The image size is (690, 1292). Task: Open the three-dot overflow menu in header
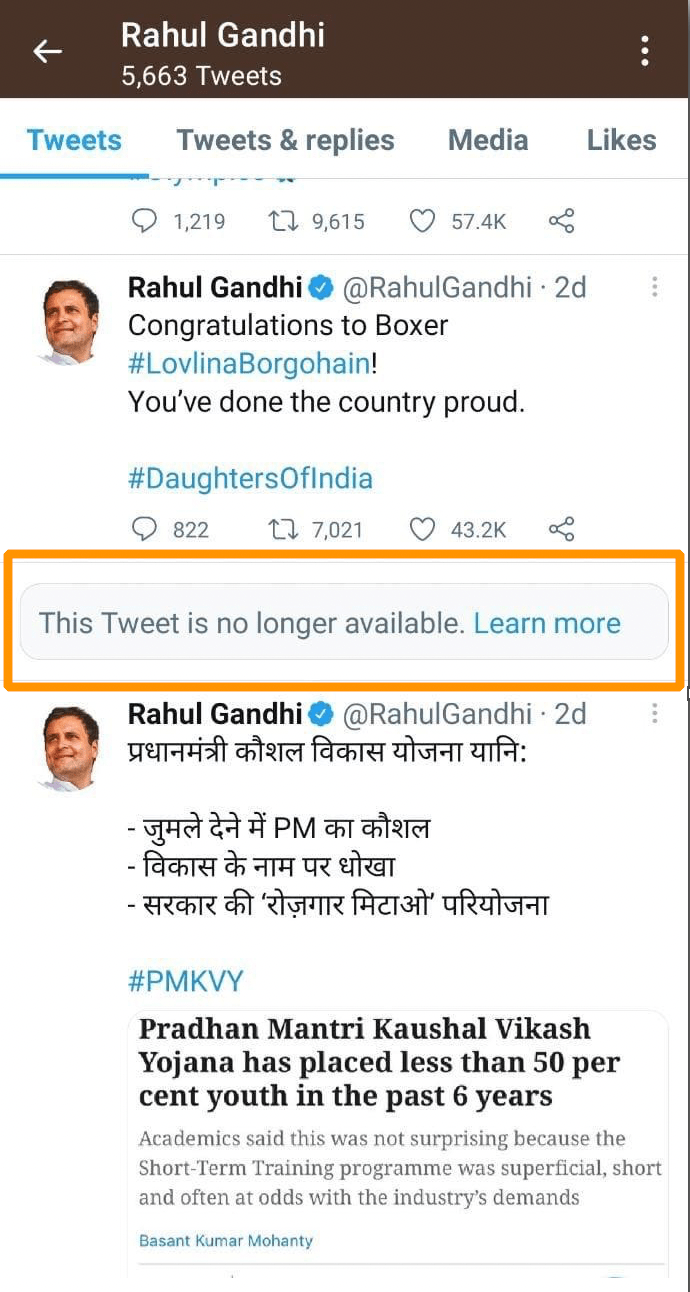[645, 51]
